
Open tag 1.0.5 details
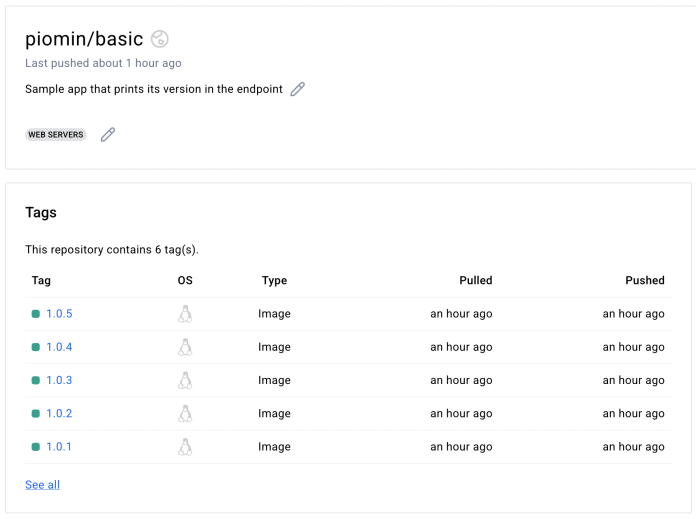[59, 314]
